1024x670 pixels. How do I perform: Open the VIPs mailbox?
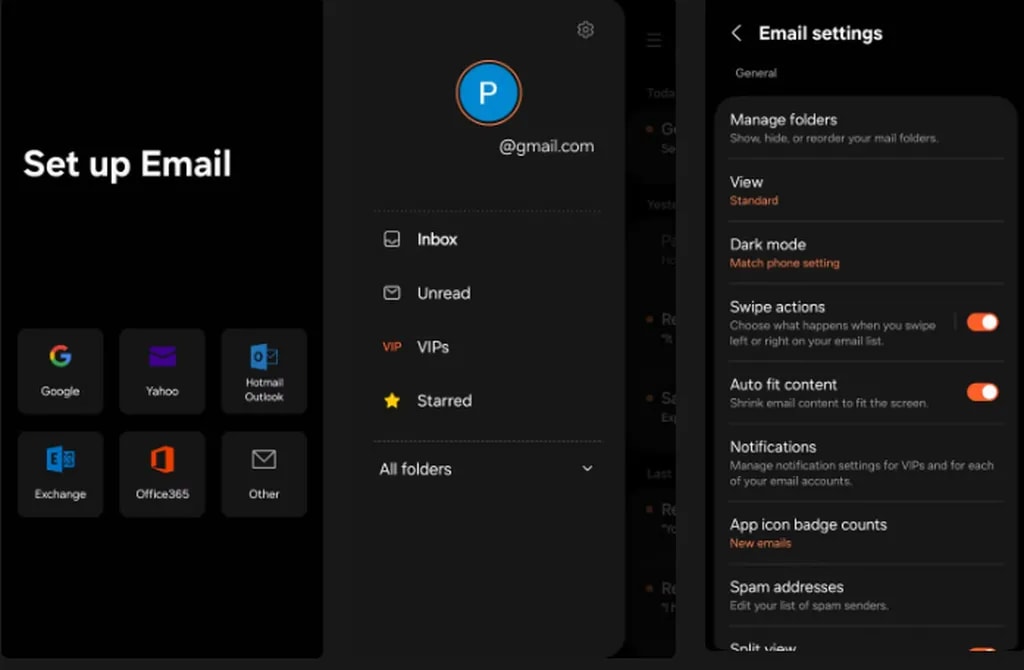coord(391,346)
